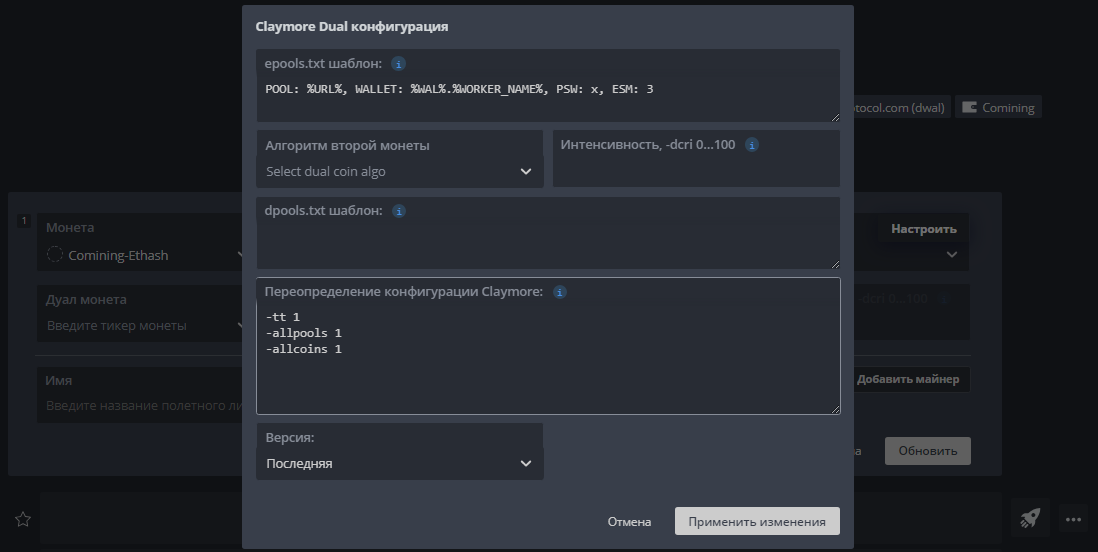Screen dimensions: 1098x552
Task: Open the Дуал монета ticker dropdown
Action: 140,313
